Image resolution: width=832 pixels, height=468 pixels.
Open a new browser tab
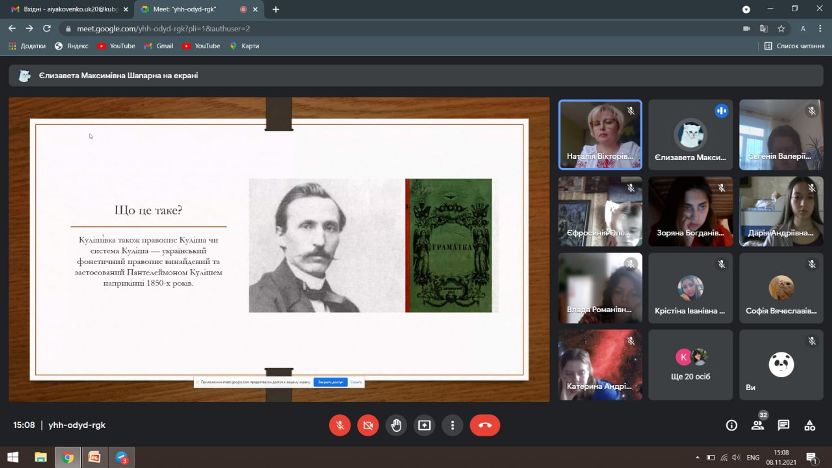pos(275,9)
